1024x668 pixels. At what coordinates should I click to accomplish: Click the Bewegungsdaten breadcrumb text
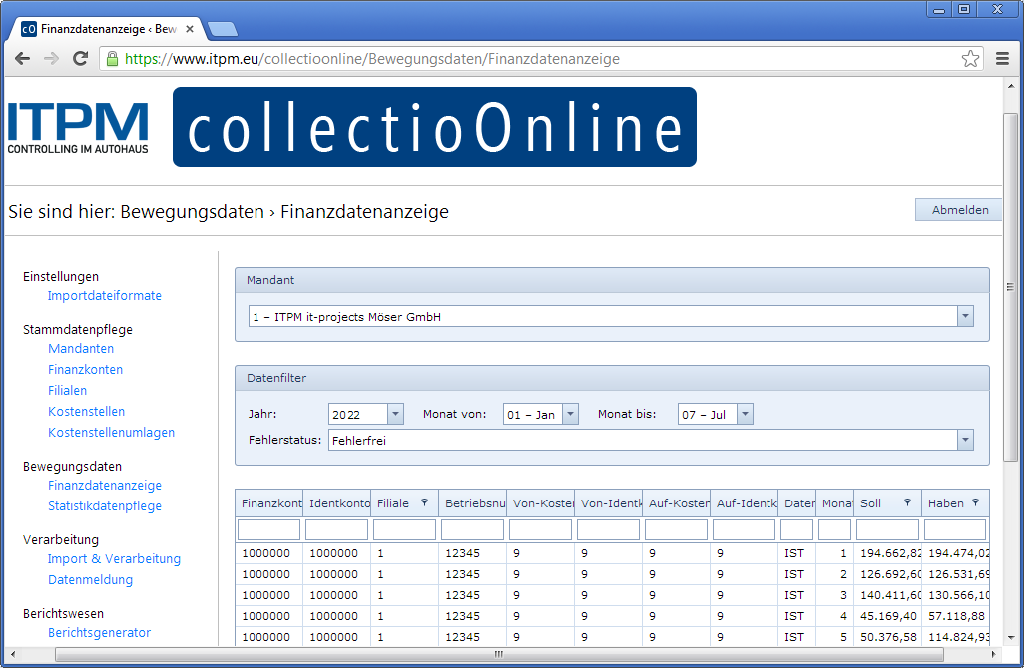tap(192, 212)
